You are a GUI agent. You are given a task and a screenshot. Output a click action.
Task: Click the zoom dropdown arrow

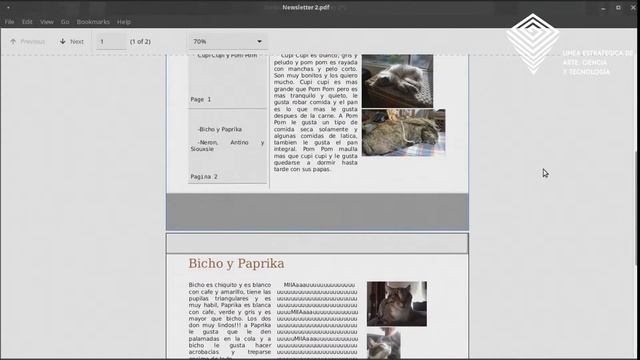(259, 41)
